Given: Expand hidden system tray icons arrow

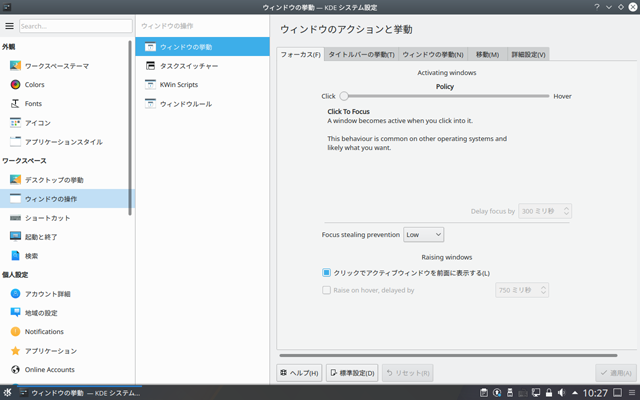Looking at the screenshot, I should (x=575, y=393).
